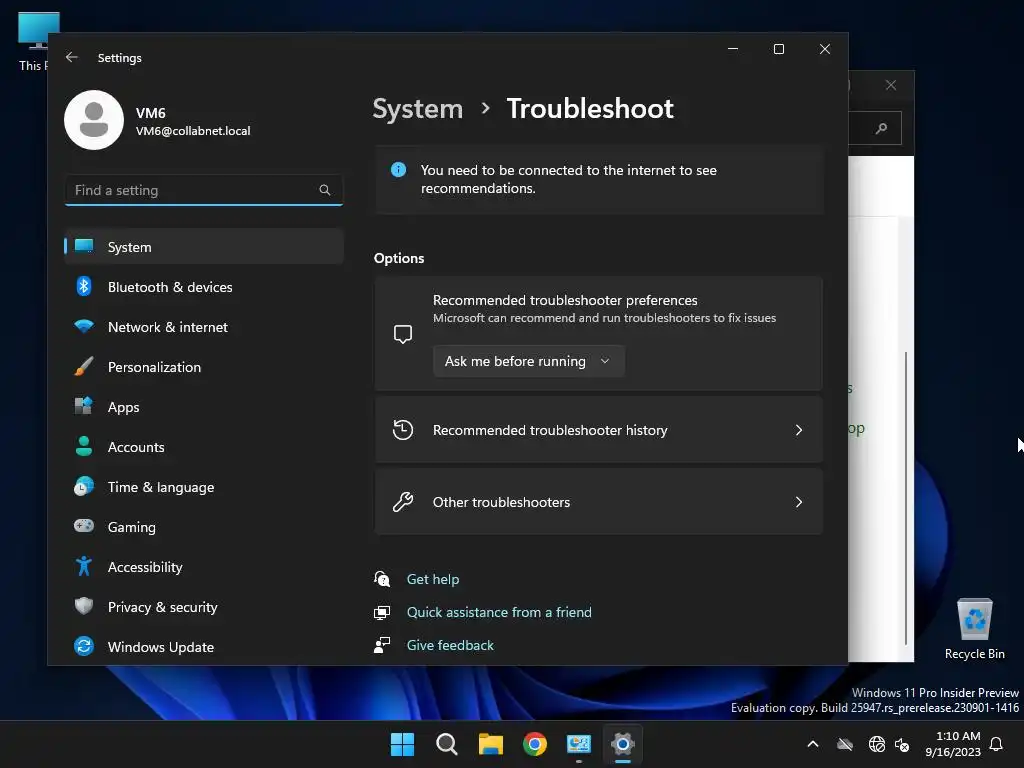The width and height of the screenshot is (1024, 768).
Task: Open Gaming settings
Action: [204, 526]
